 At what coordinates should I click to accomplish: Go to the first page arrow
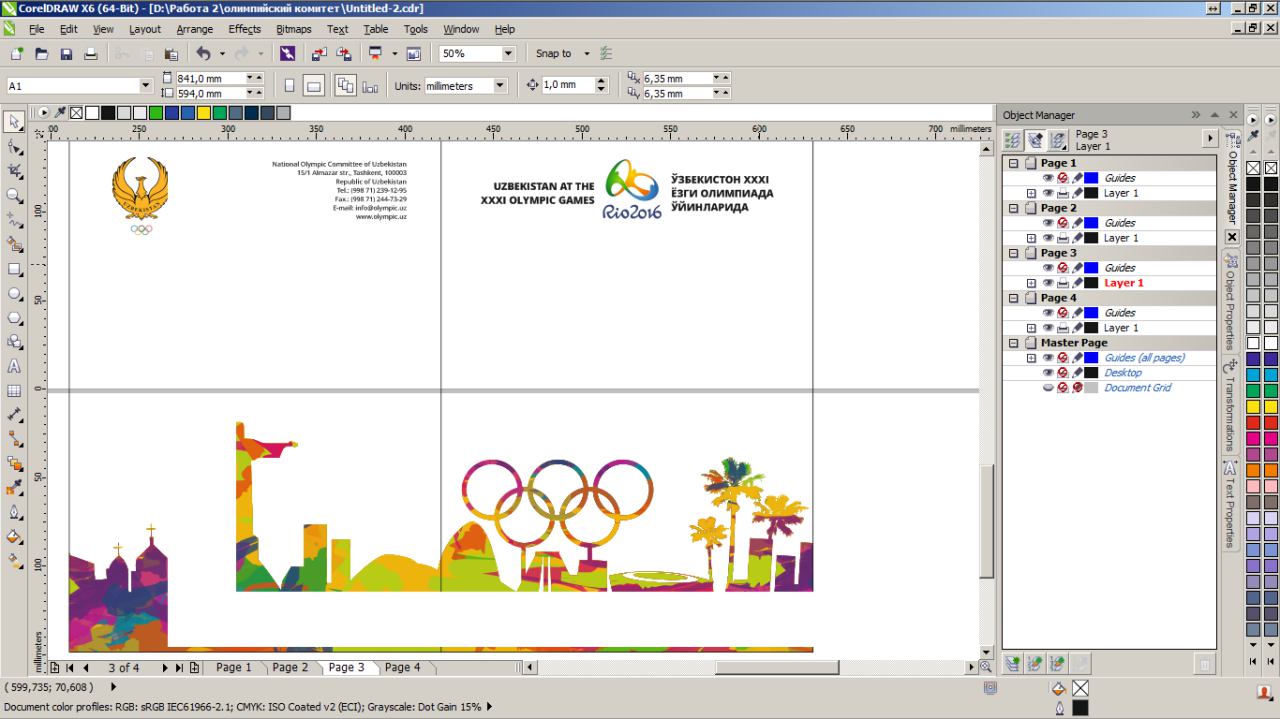tap(69, 667)
